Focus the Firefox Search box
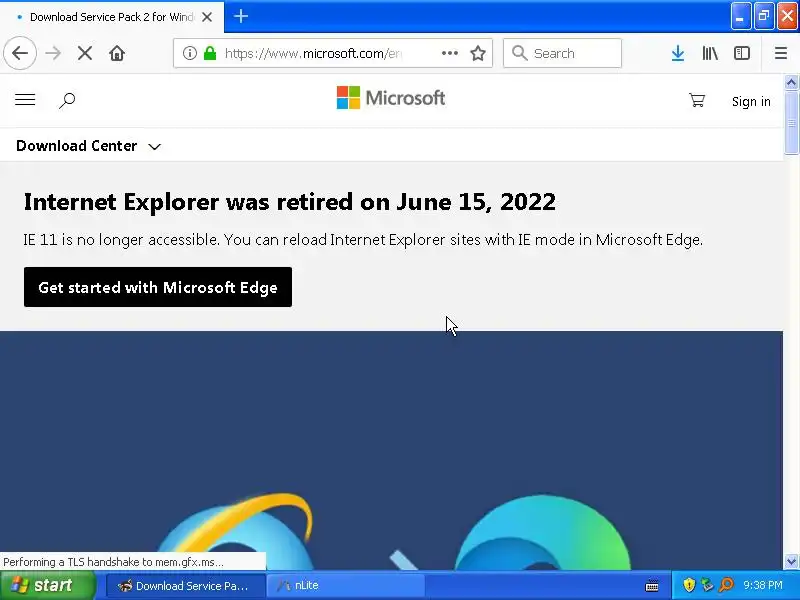Viewport: 800px width, 600px height. click(x=562, y=53)
